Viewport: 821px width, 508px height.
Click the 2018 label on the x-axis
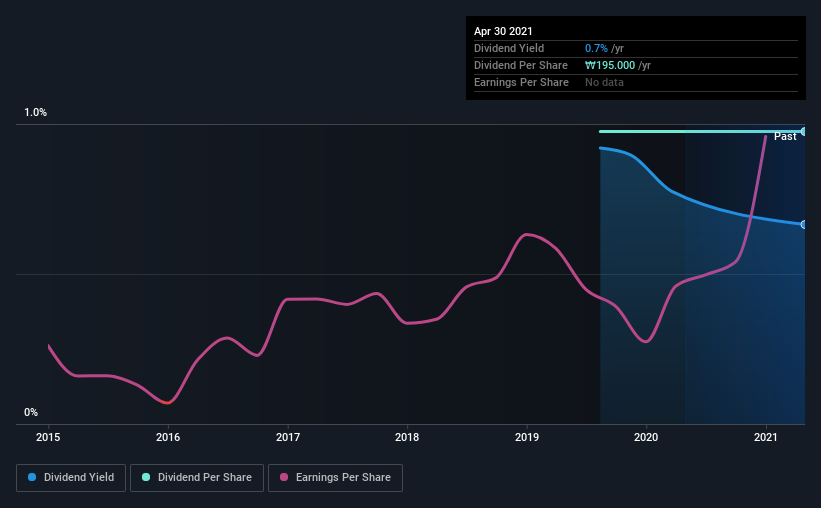pos(407,437)
